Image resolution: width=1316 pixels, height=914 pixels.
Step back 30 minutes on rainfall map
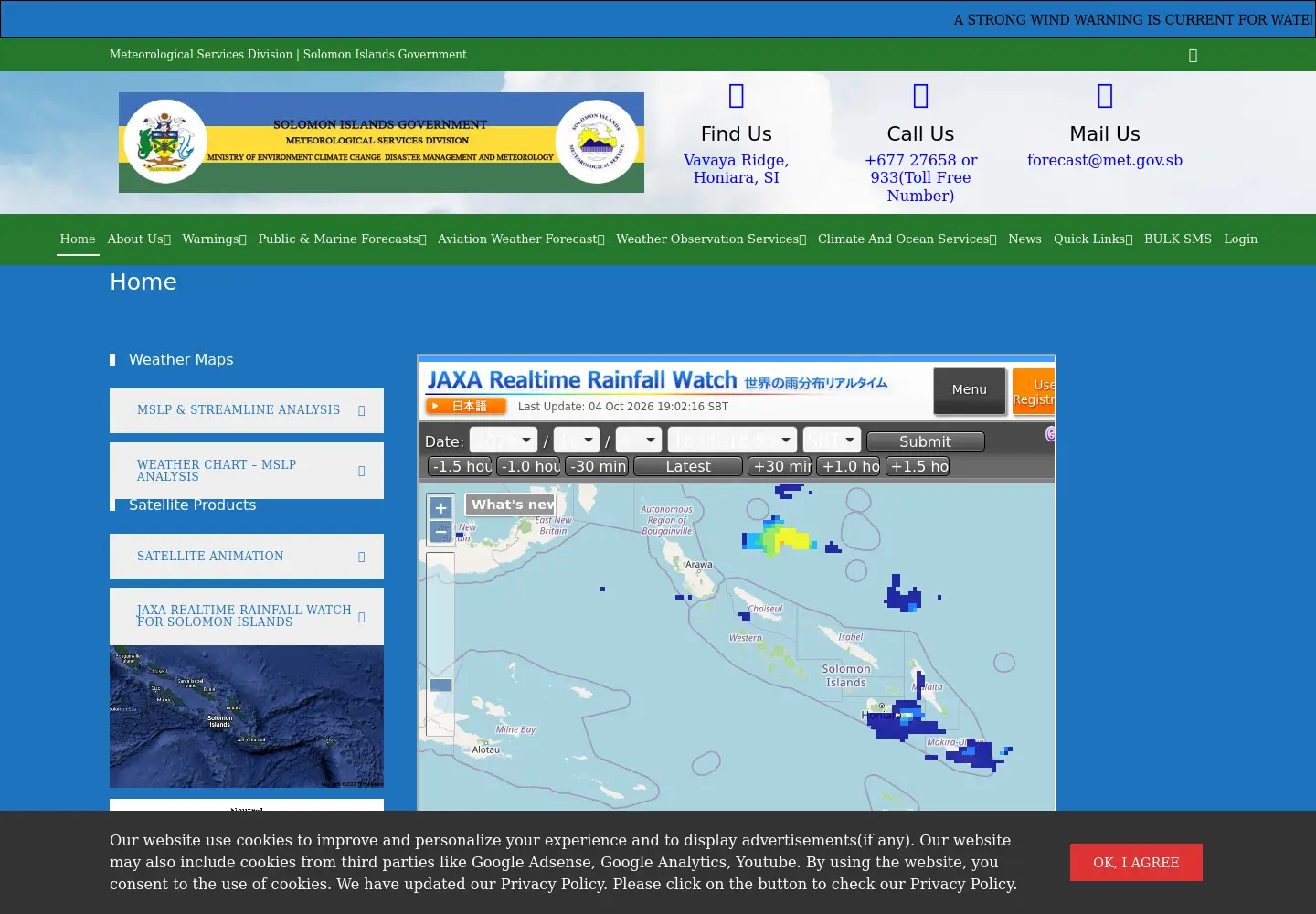pos(597,466)
